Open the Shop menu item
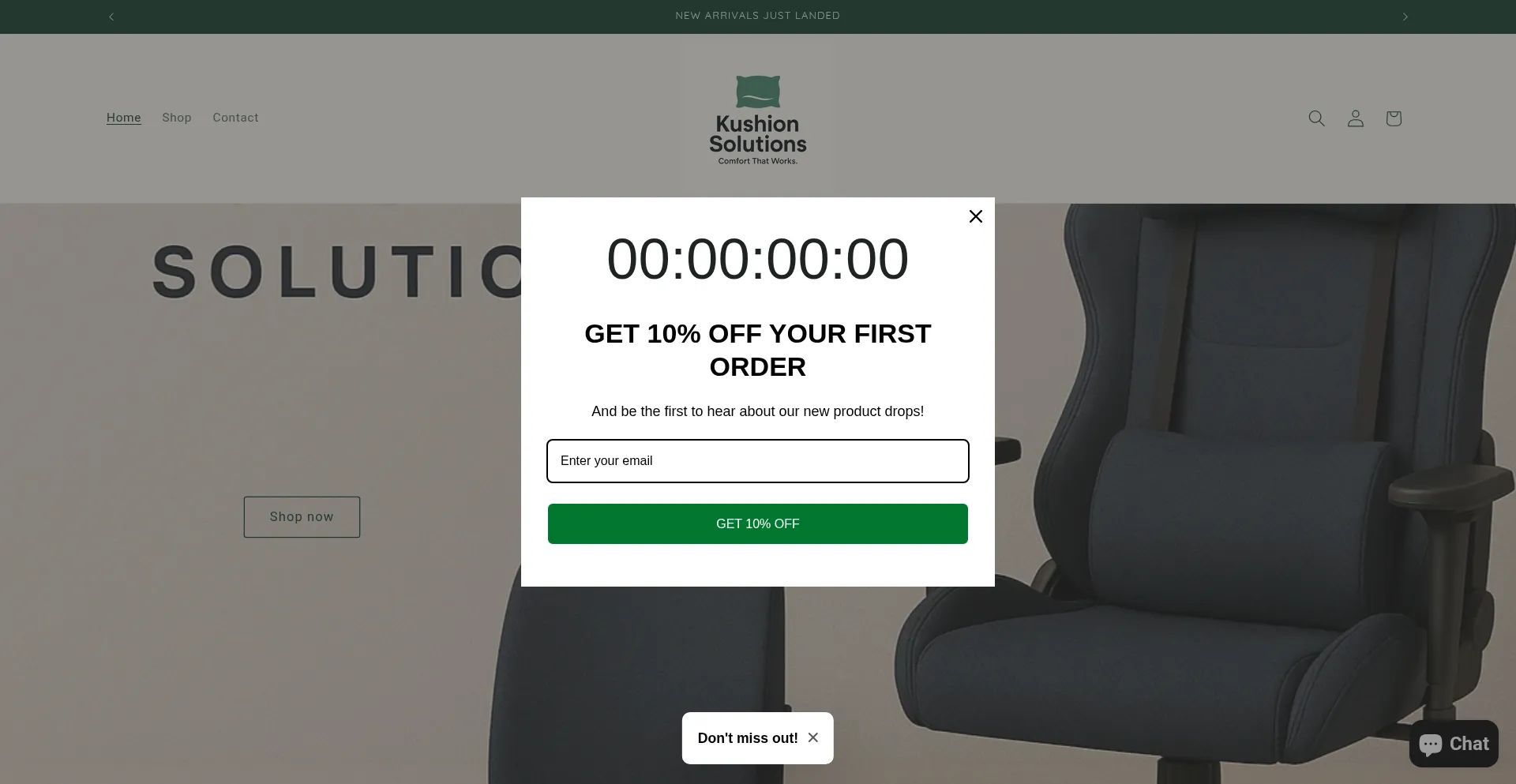Viewport: 1516px width, 784px height. (177, 118)
